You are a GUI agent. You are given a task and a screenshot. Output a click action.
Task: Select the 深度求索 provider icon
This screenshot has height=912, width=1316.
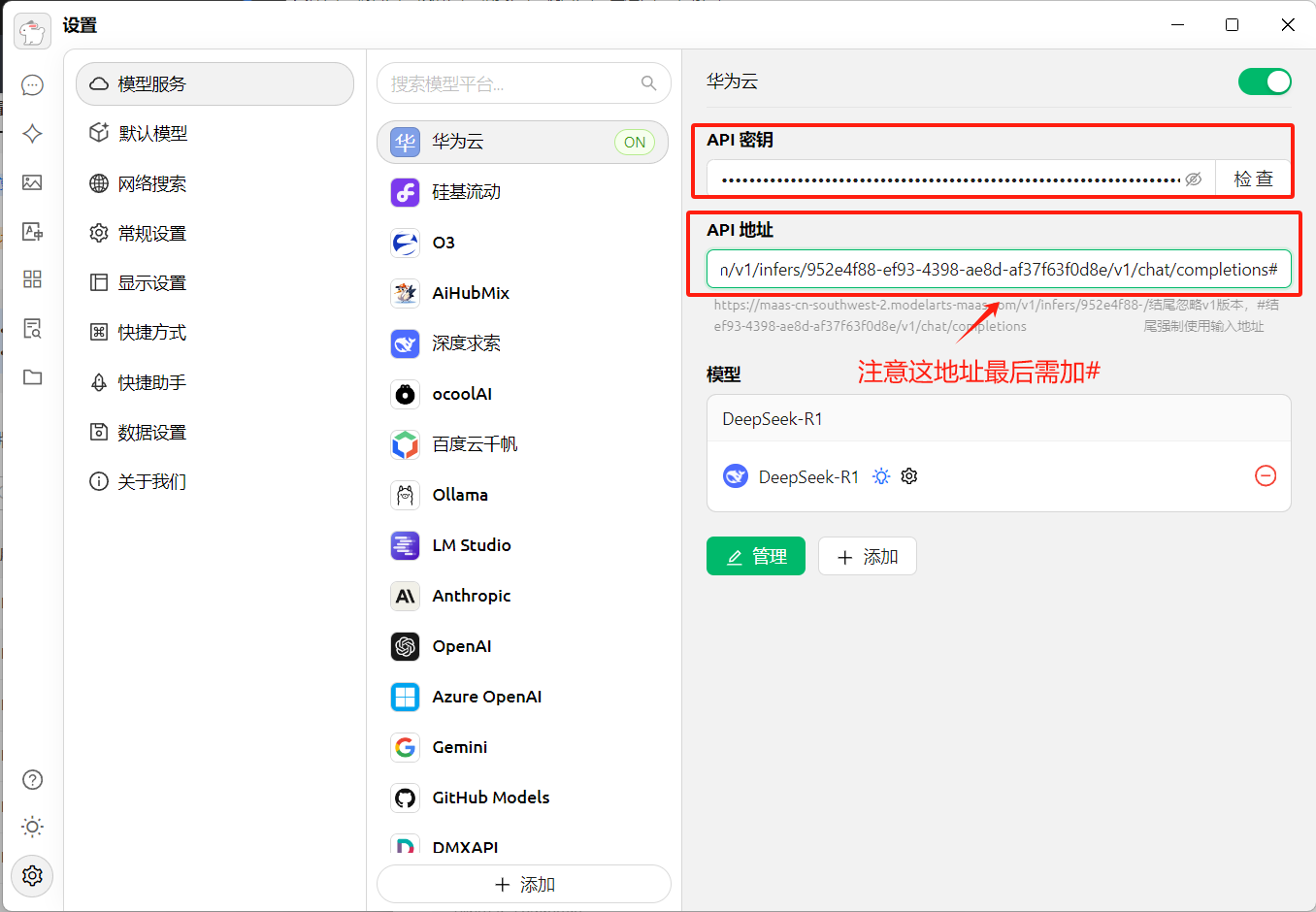click(x=405, y=343)
